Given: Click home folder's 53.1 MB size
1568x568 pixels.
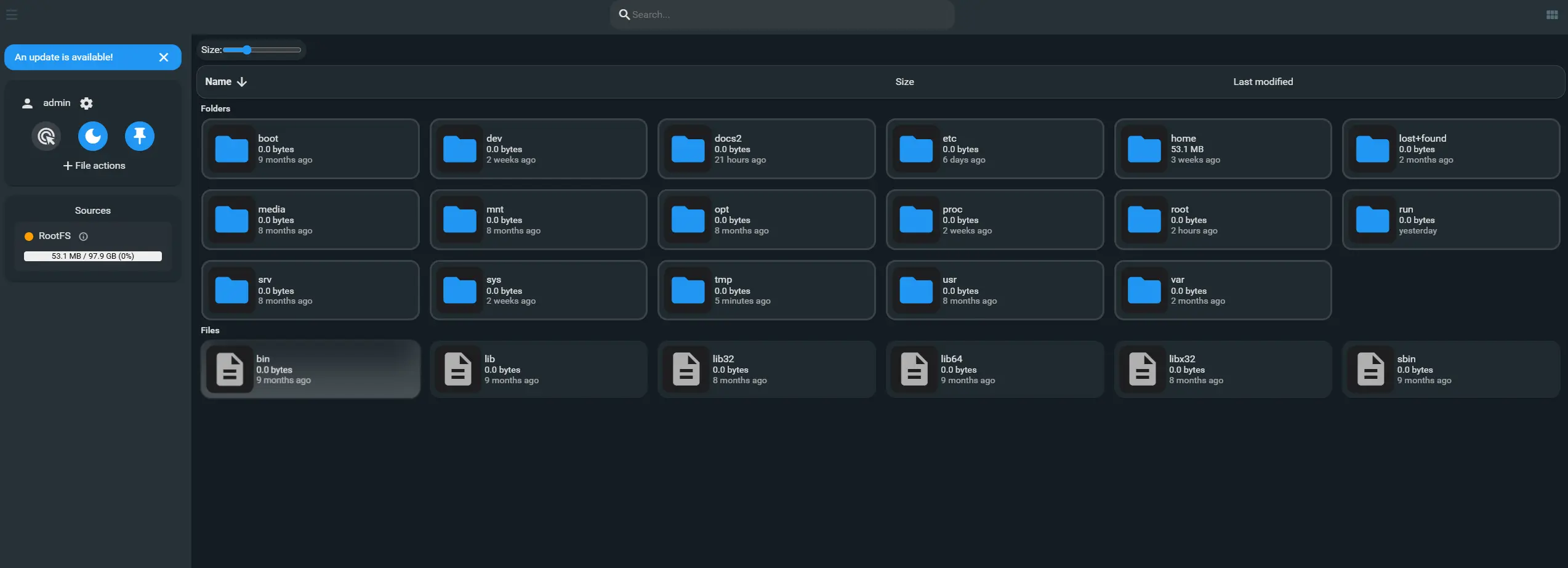Looking at the screenshot, I should 1187,149.
